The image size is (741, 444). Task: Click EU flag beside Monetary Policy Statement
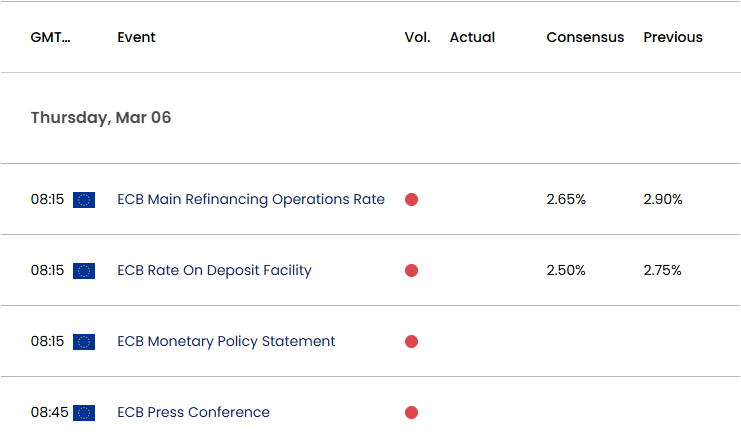click(x=84, y=342)
